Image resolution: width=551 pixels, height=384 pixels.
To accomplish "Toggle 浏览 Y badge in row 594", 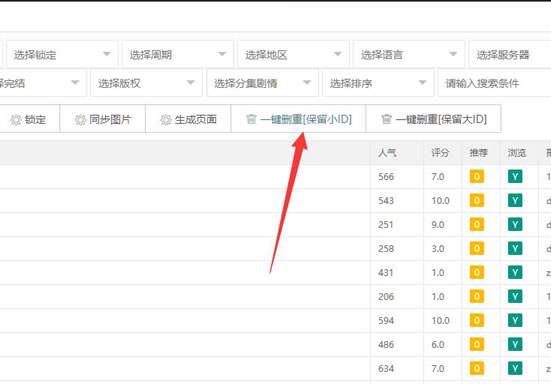I will point(515,320).
